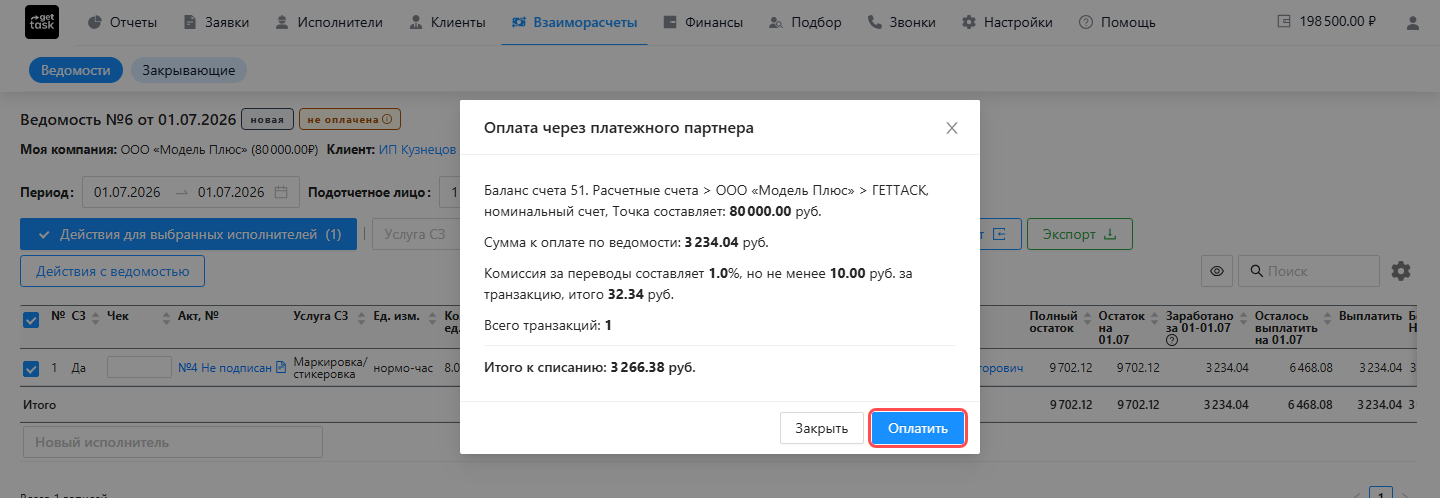Click the 'Новый исполнитель' input field
The width and height of the screenshot is (1440, 498).
pos(172,442)
